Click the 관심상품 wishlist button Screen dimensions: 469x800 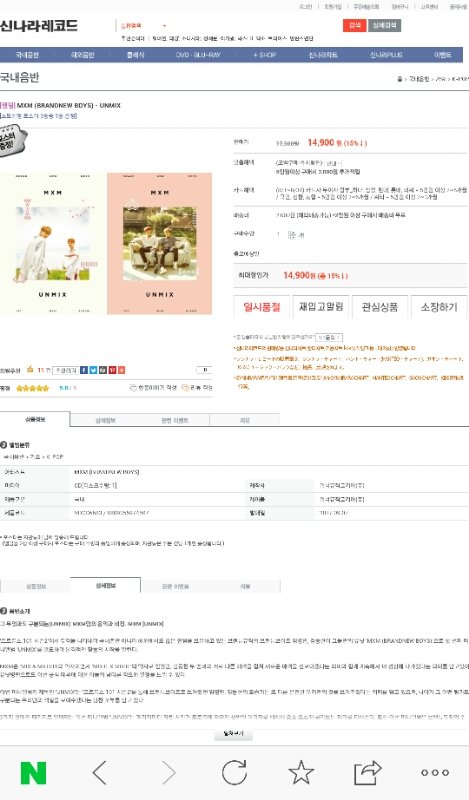click(x=379, y=307)
